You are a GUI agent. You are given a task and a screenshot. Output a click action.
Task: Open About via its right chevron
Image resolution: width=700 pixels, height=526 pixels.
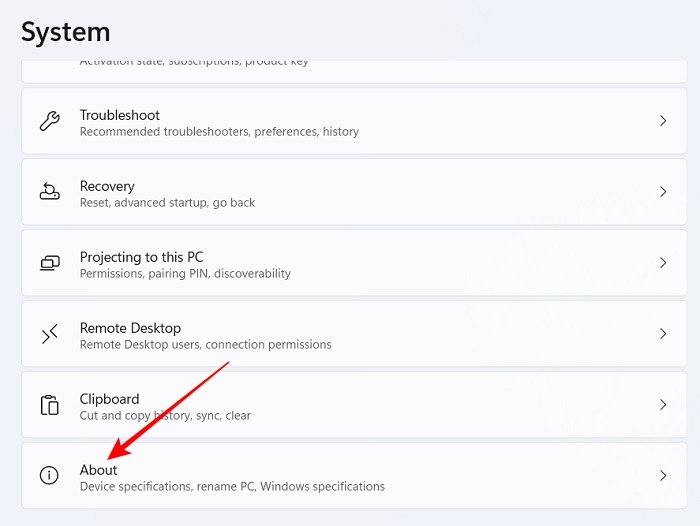point(663,476)
